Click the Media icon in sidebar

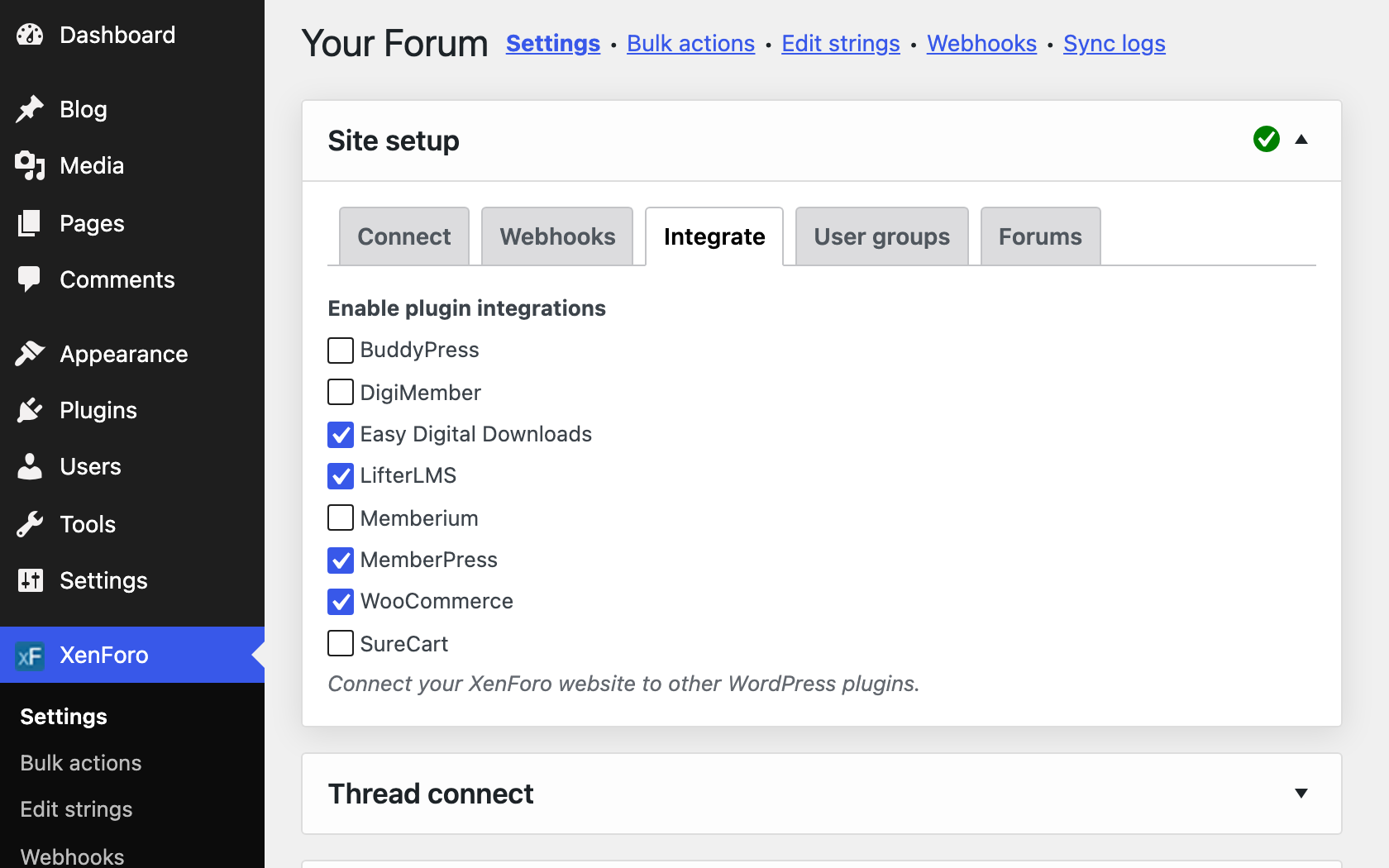(30, 165)
